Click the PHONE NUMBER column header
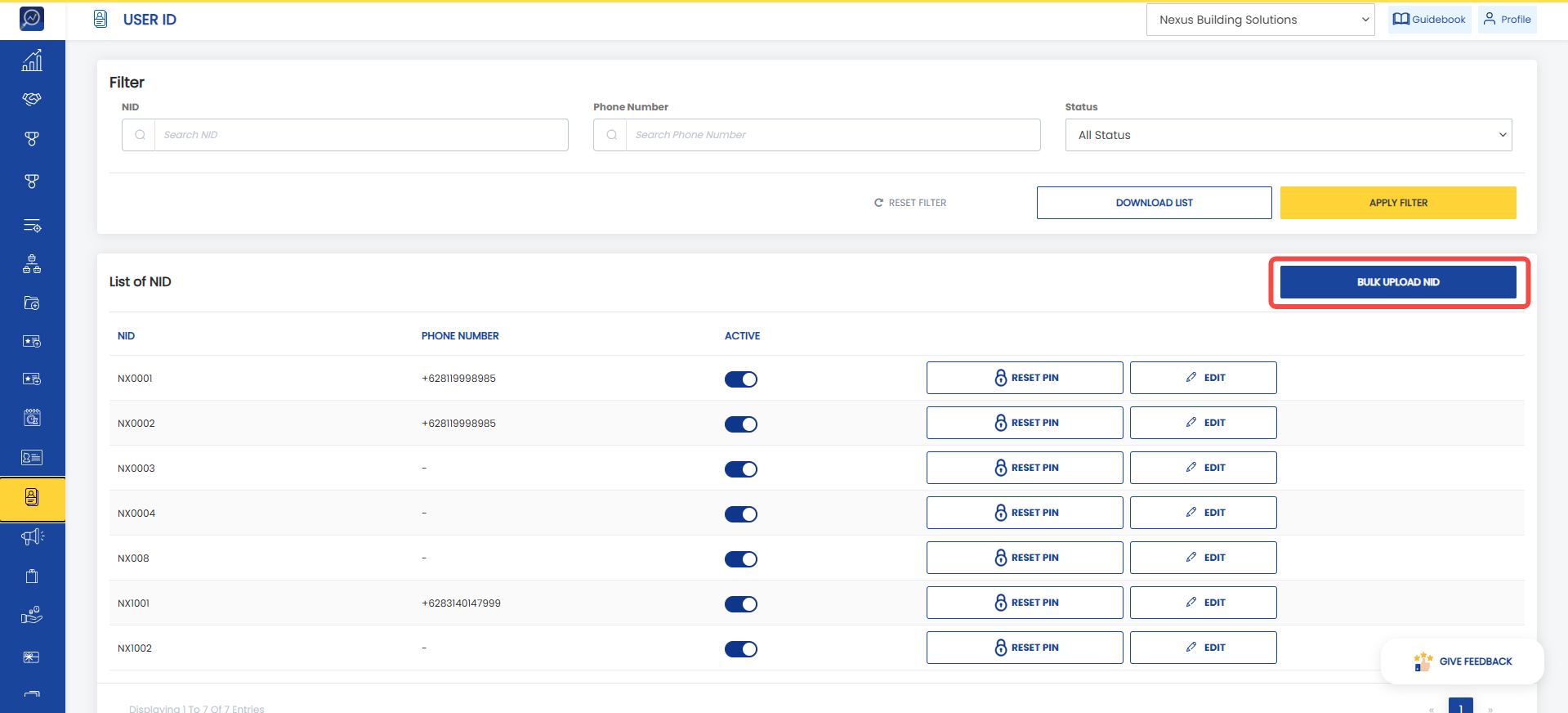 click(460, 336)
